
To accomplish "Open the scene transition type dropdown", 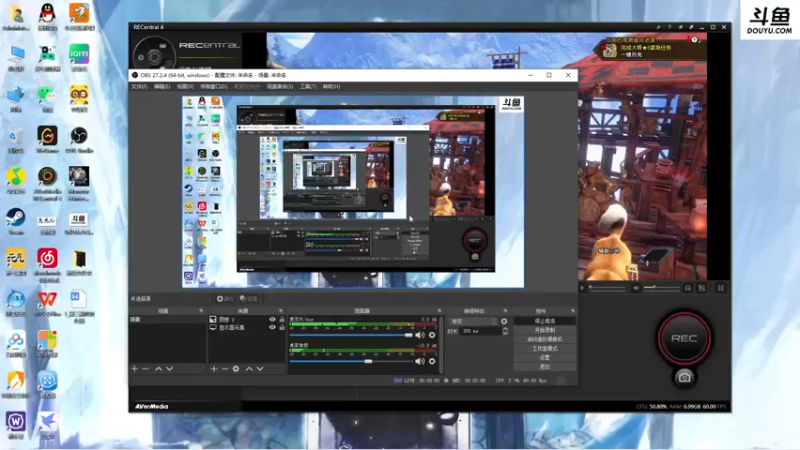I will point(472,321).
